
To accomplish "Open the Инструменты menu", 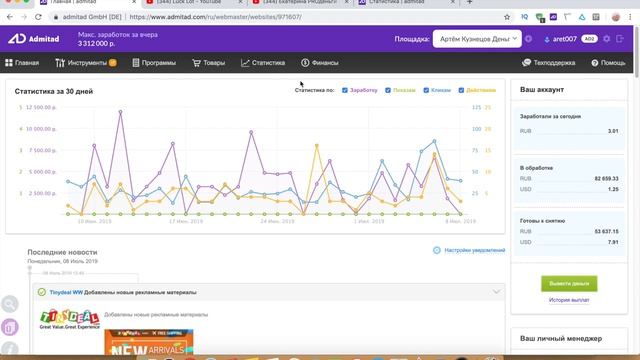I will (x=86, y=63).
